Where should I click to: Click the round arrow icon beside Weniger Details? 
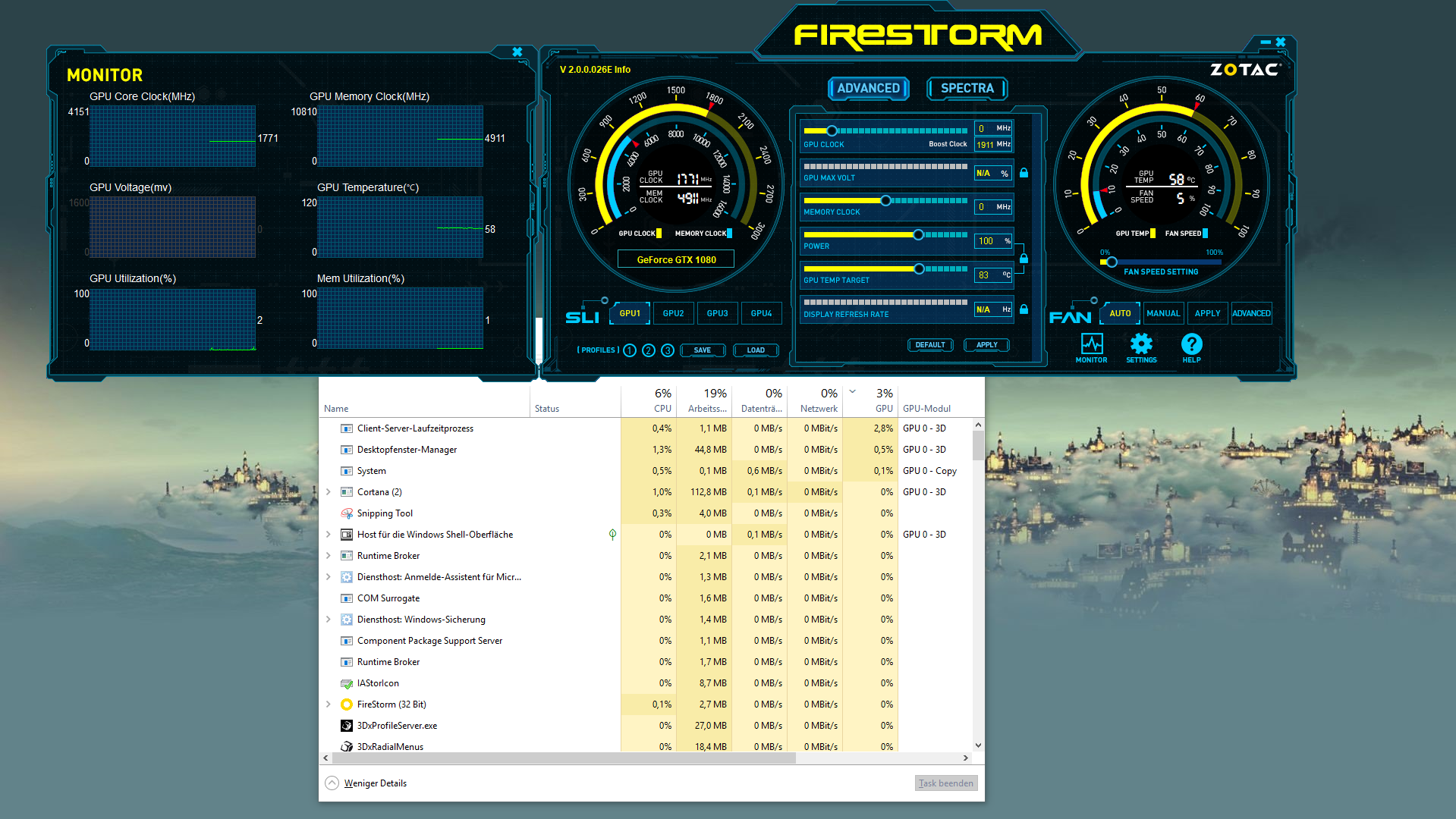pos(332,783)
